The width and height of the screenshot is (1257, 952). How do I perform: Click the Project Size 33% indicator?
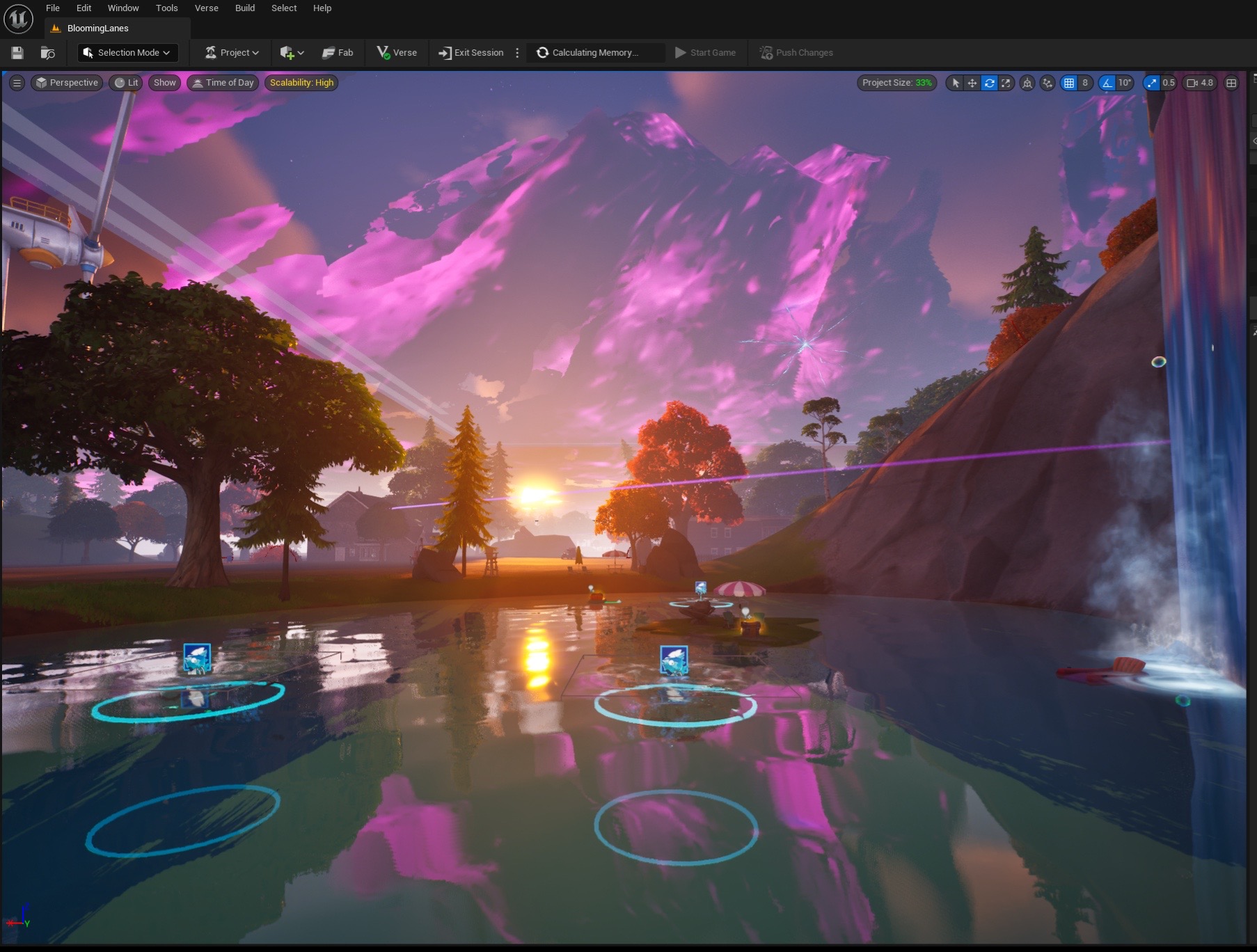896,83
